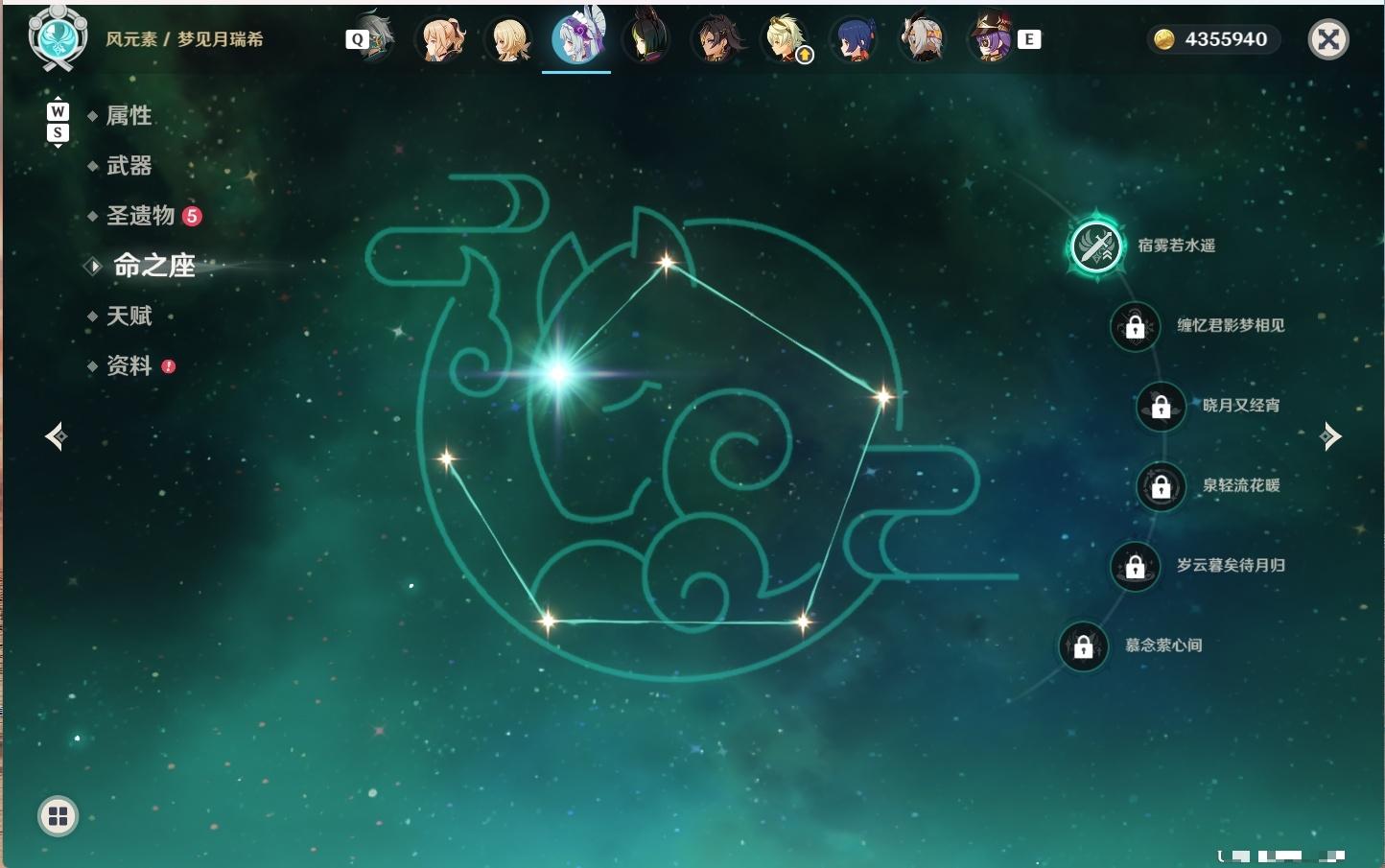
Task: Click the locked 岁云暮矣待月归 constellation node
Action: (x=1136, y=566)
